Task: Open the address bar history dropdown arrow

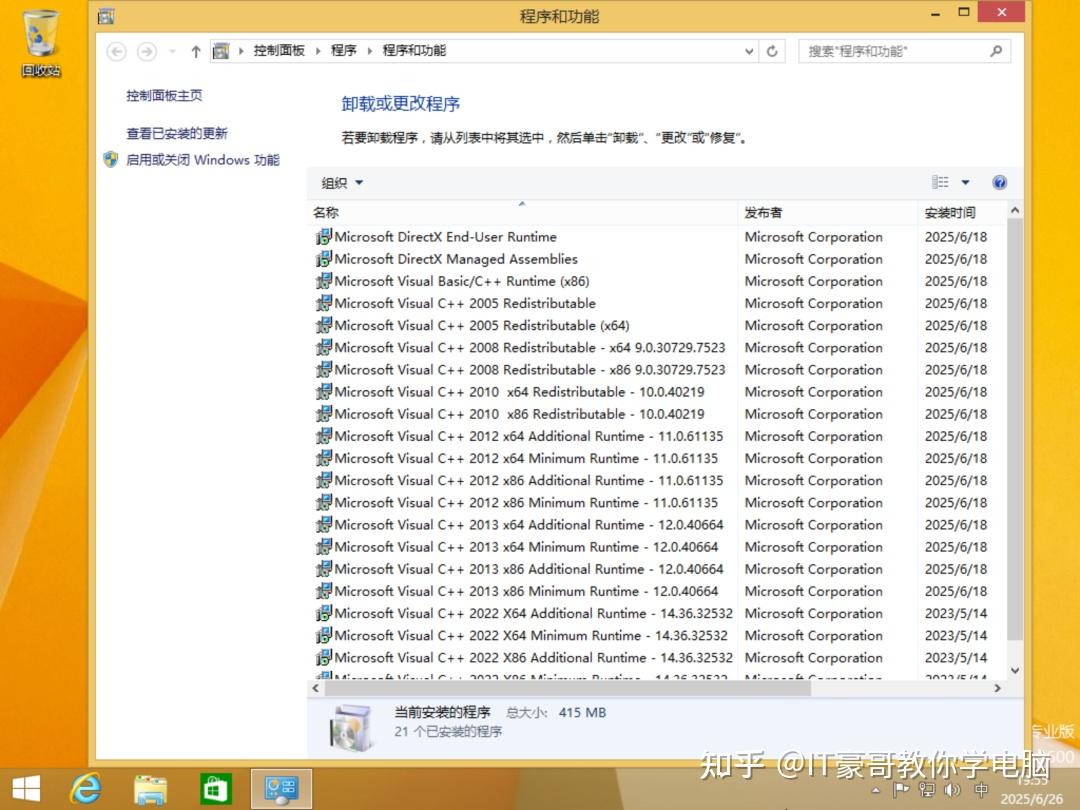Action: (748, 51)
